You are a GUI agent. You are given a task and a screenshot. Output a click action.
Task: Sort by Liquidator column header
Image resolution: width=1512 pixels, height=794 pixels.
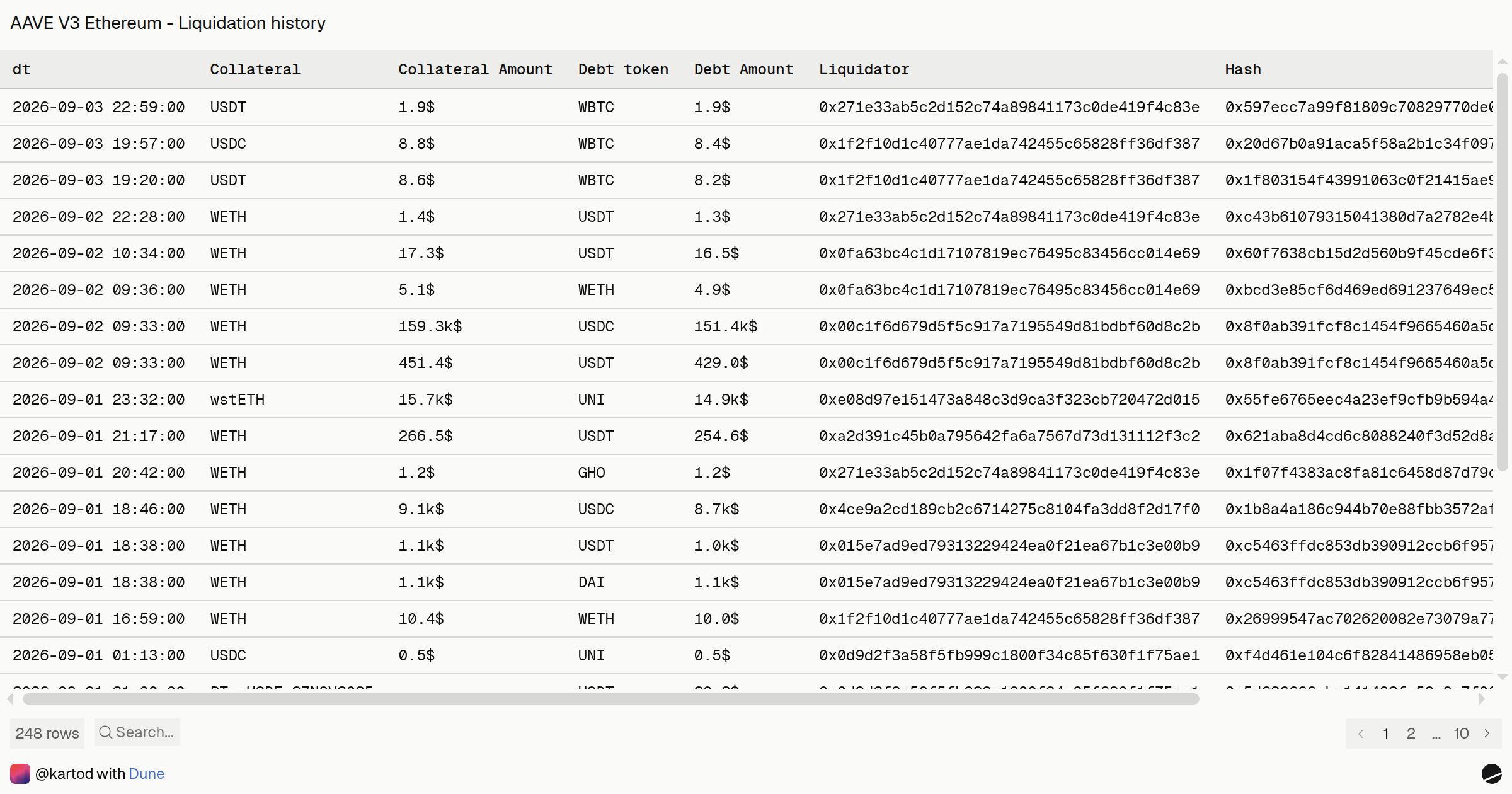(864, 69)
